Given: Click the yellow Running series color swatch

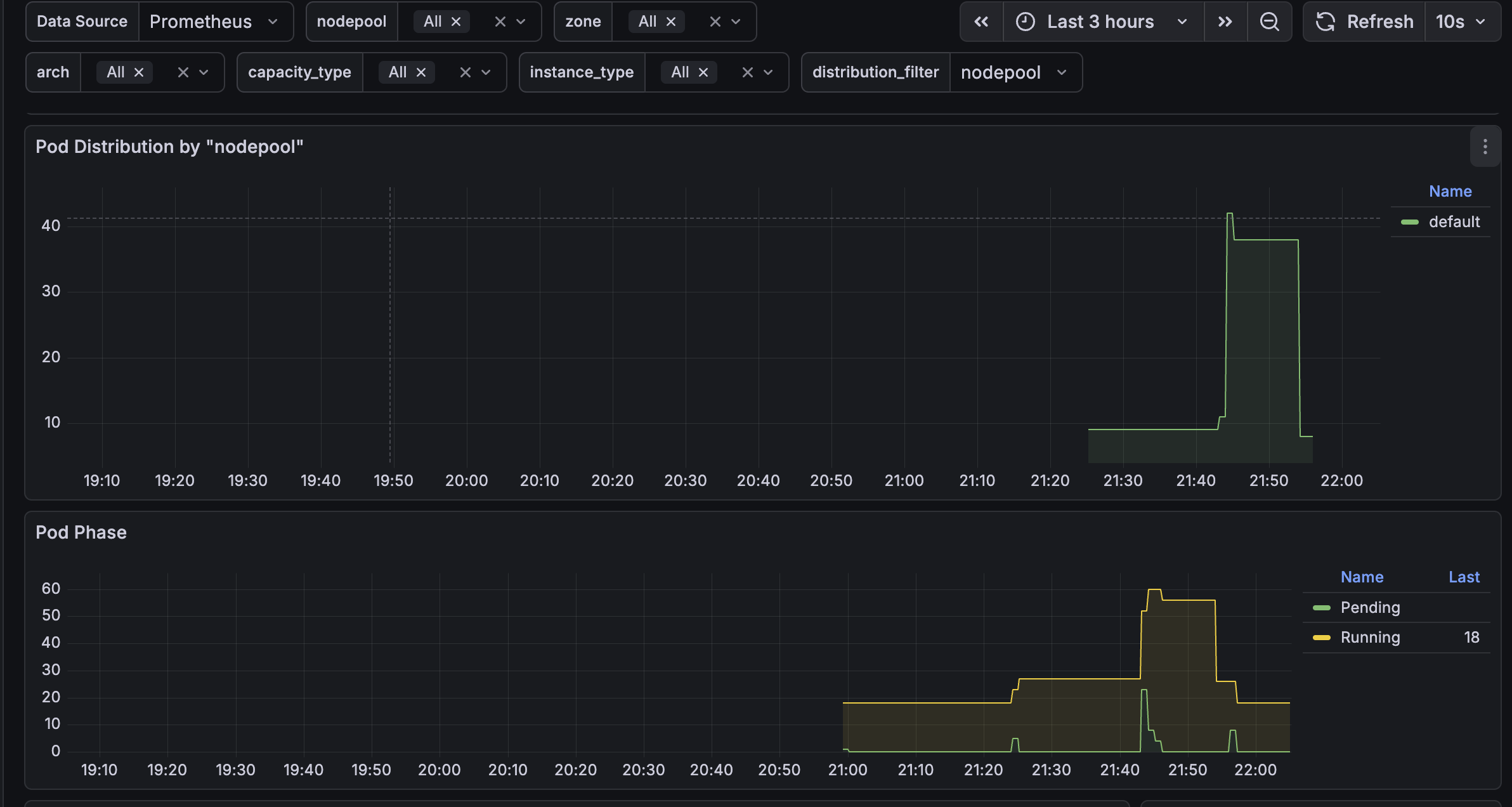Looking at the screenshot, I should tap(1321, 638).
